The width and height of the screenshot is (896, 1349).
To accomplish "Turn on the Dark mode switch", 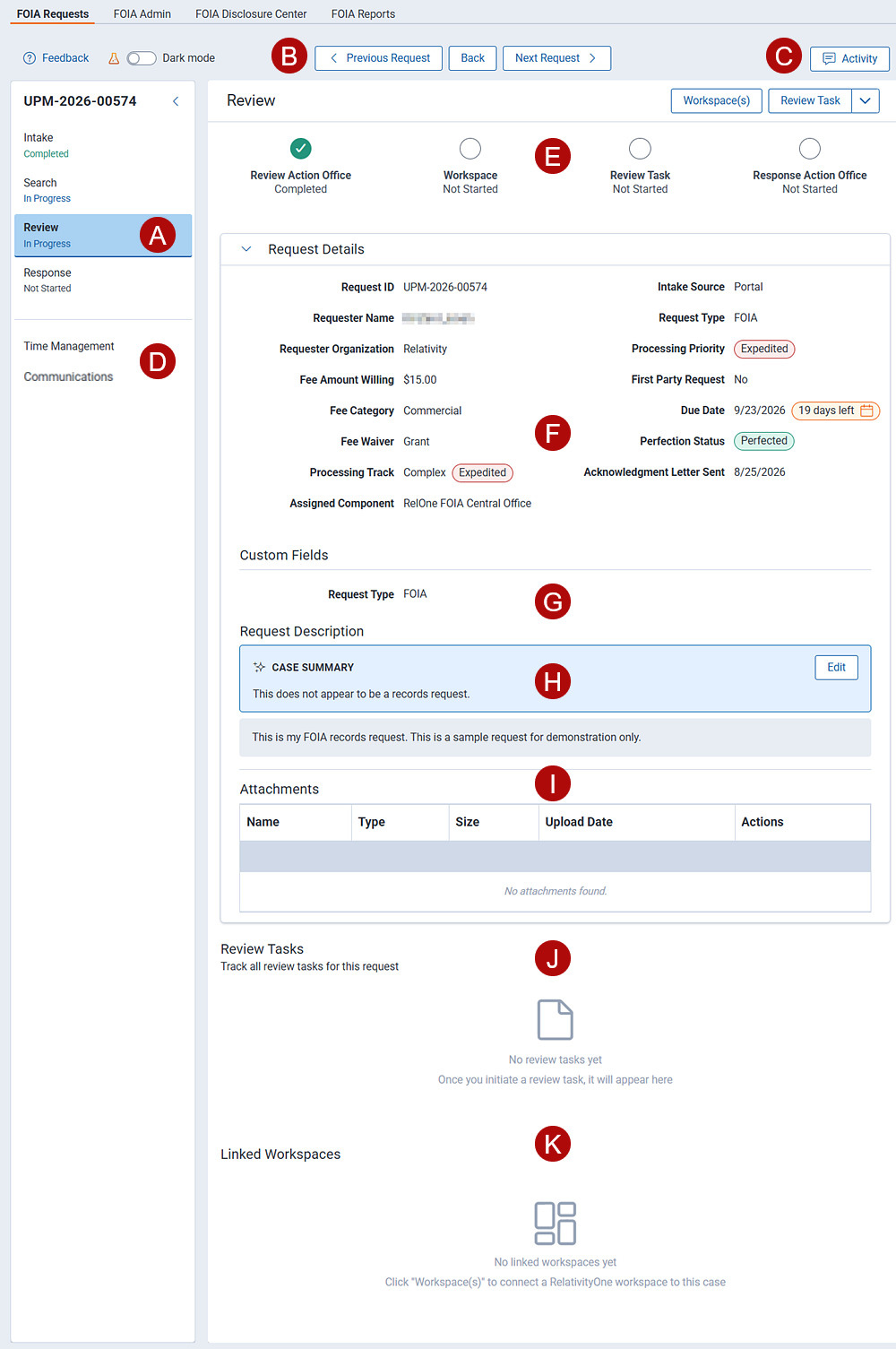I will [142, 58].
